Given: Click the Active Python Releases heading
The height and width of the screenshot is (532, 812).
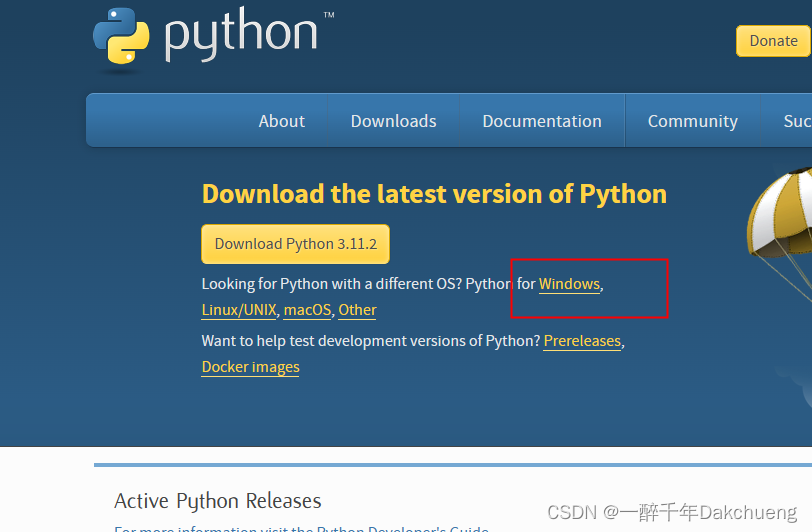Looking at the screenshot, I should click(218, 501).
